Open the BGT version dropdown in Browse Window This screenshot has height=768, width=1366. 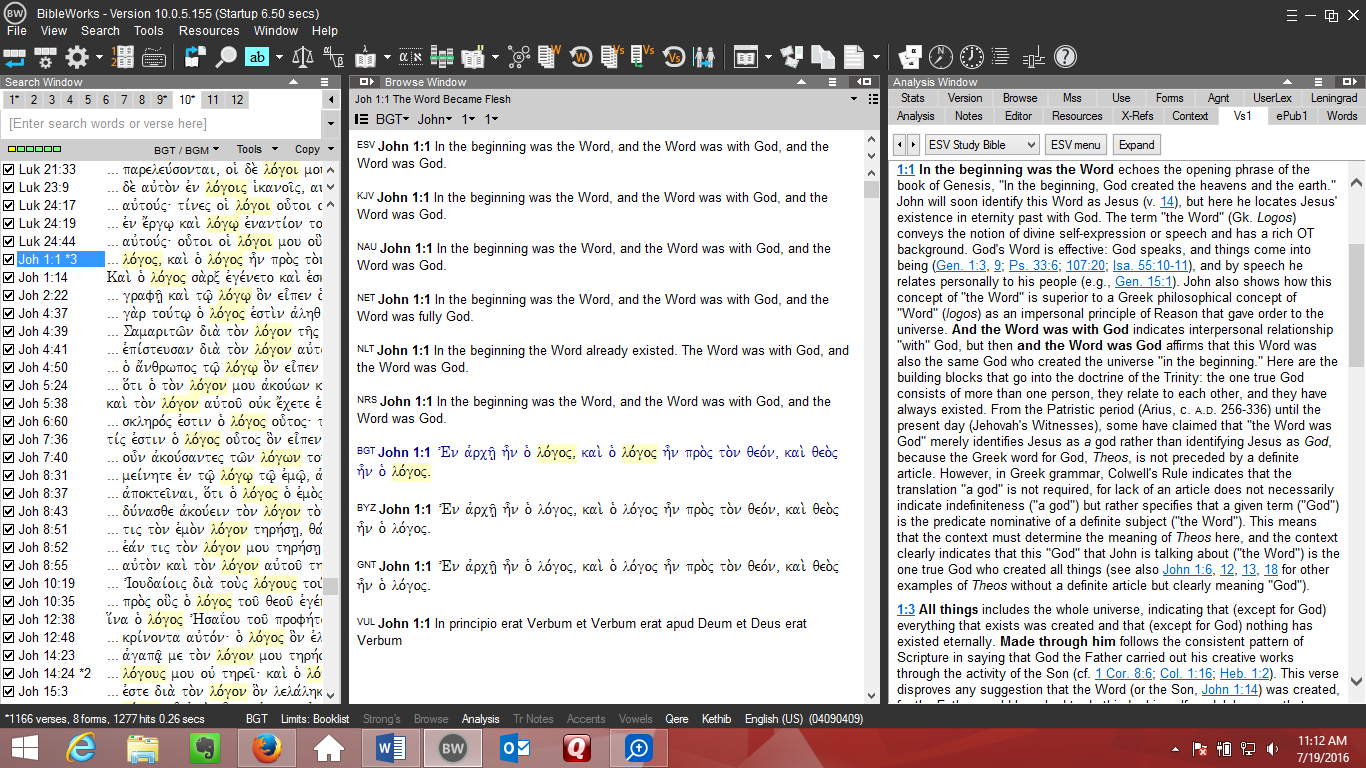click(x=393, y=119)
